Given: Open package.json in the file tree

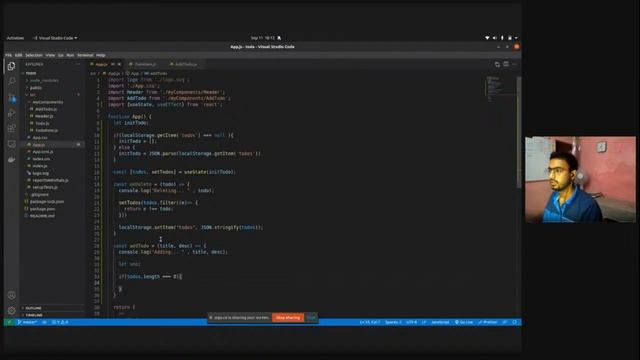Looking at the screenshot, I should 42,209.
